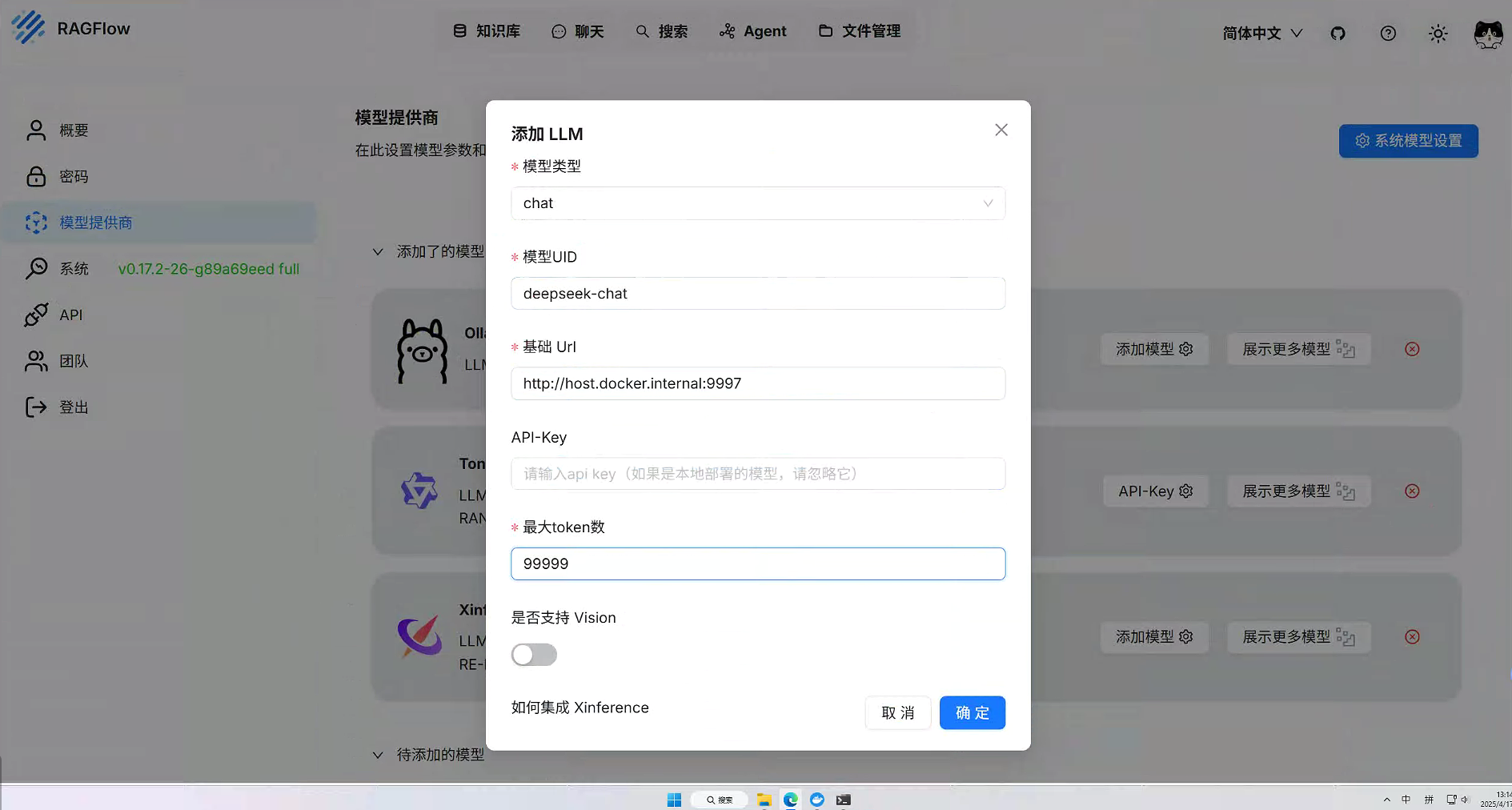The width and height of the screenshot is (1512, 810).
Task: Click the RAGFlow logo icon
Action: coord(29,28)
